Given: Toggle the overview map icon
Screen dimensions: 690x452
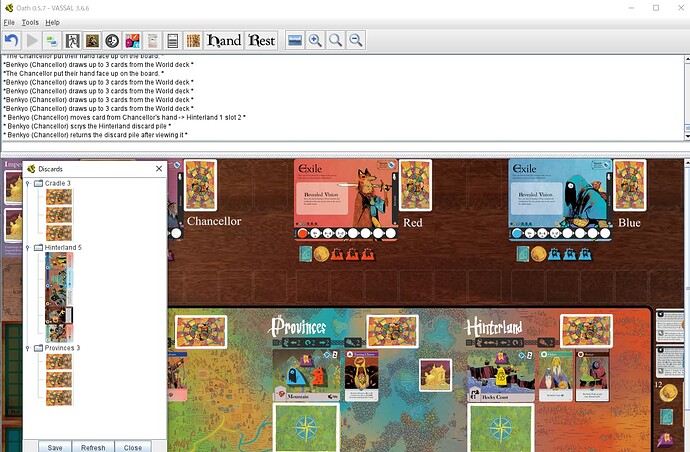Looking at the screenshot, I should [x=295, y=41].
